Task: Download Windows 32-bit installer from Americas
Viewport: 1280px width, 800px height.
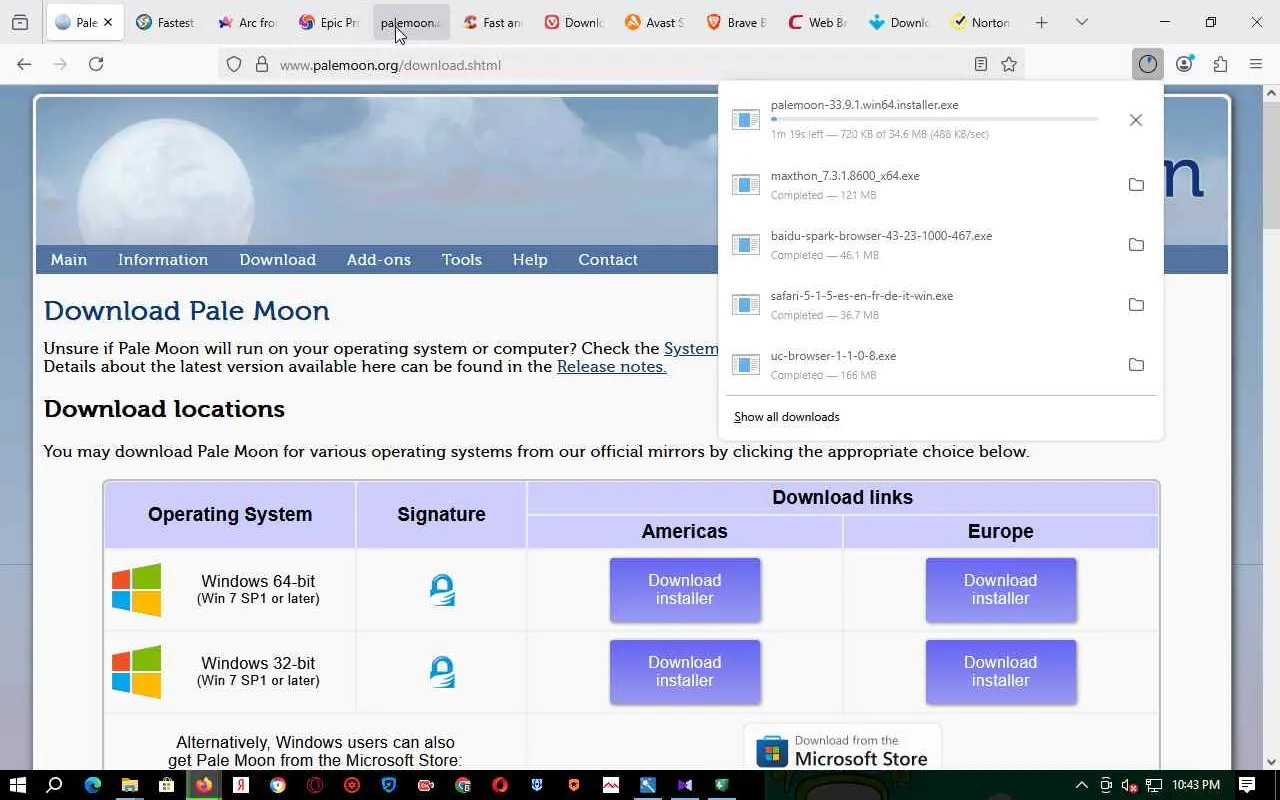Action: pos(685,672)
